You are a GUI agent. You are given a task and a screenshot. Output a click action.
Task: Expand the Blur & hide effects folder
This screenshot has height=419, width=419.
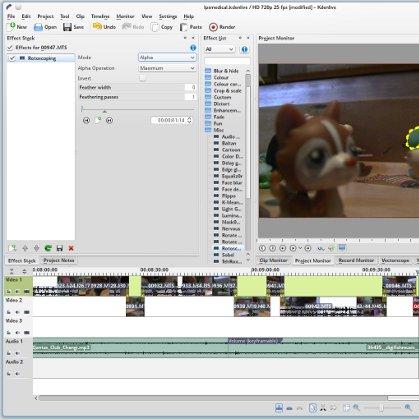[226, 71]
